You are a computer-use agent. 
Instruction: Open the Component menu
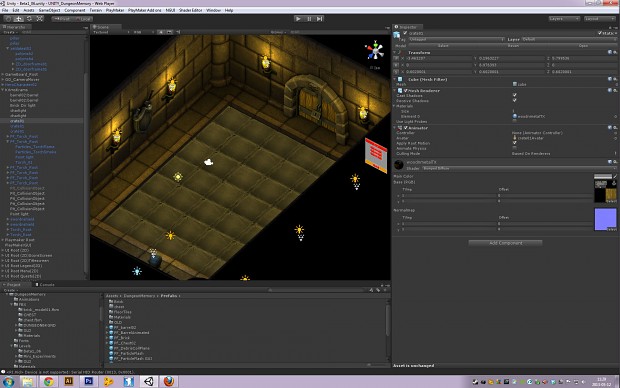(x=75, y=10)
